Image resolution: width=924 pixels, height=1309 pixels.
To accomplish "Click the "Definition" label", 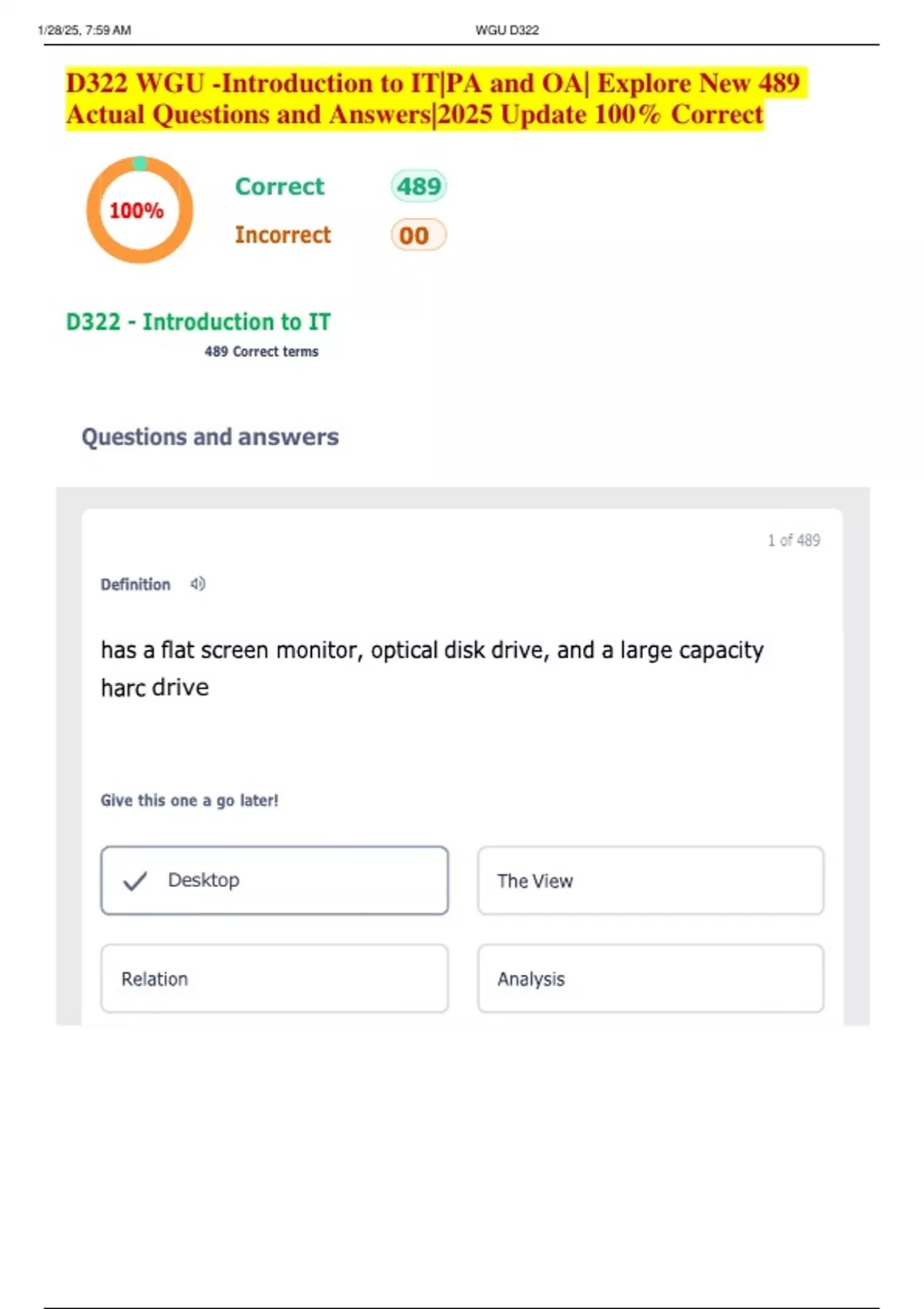I will [136, 584].
